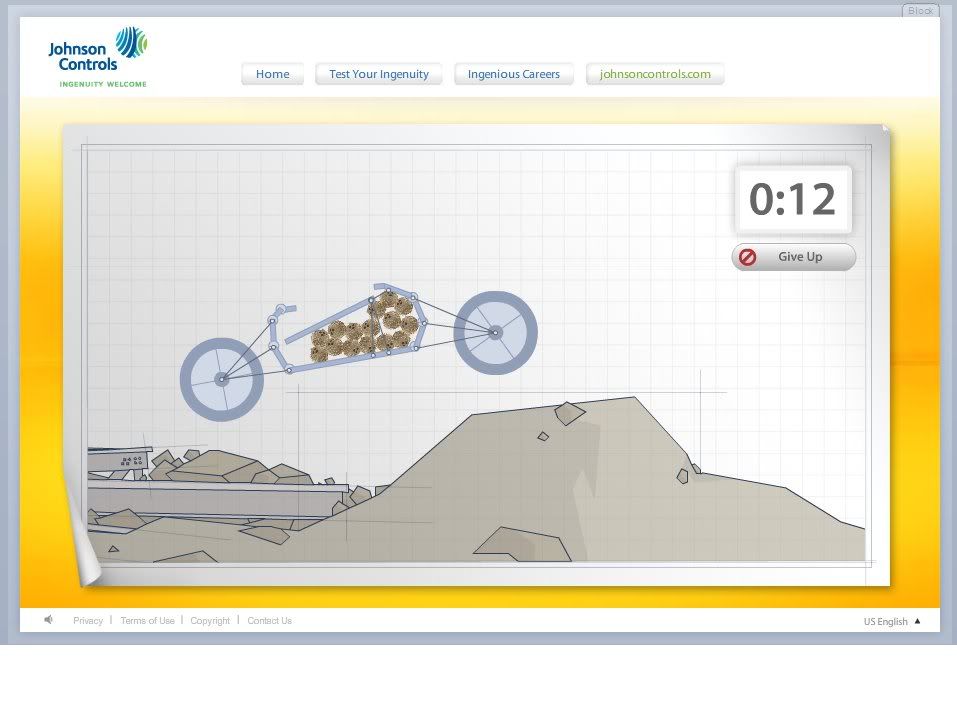Visit the johnsoncontrols.com link

pyautogui.click(x=655, y=74)
